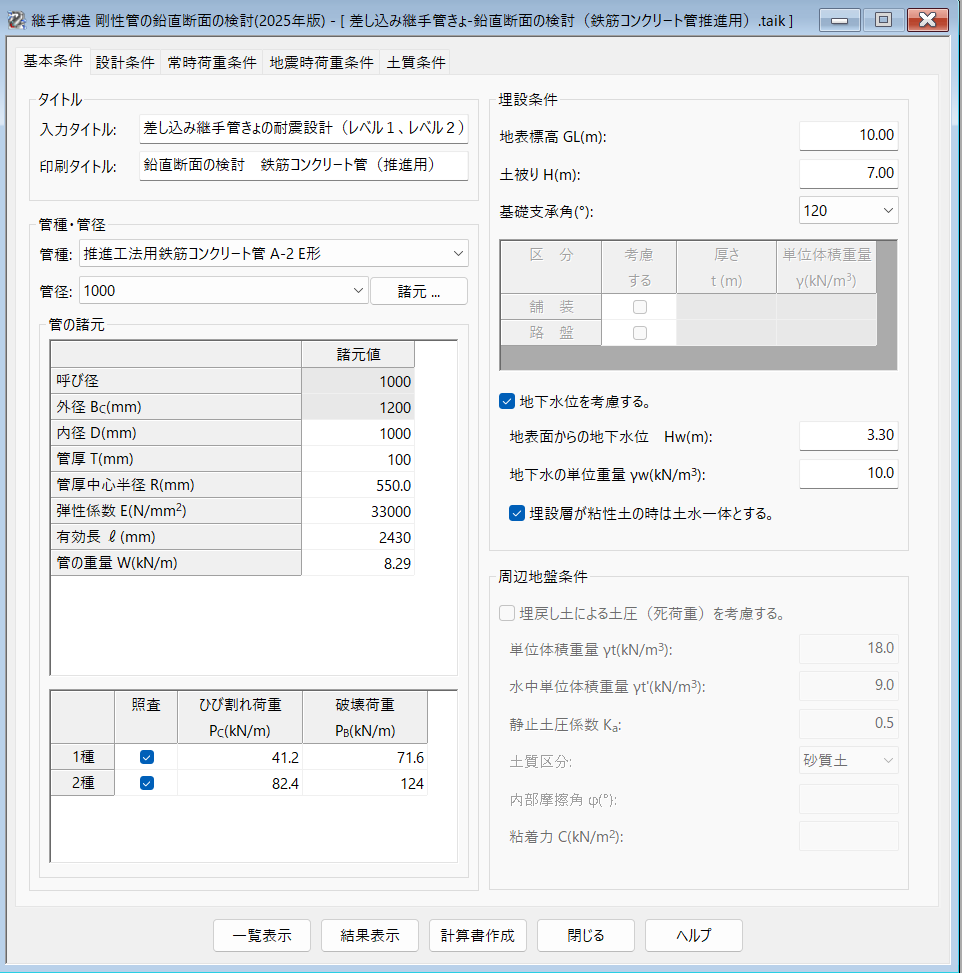Edit the 入力タイトル text field

[x=304, y=128]
